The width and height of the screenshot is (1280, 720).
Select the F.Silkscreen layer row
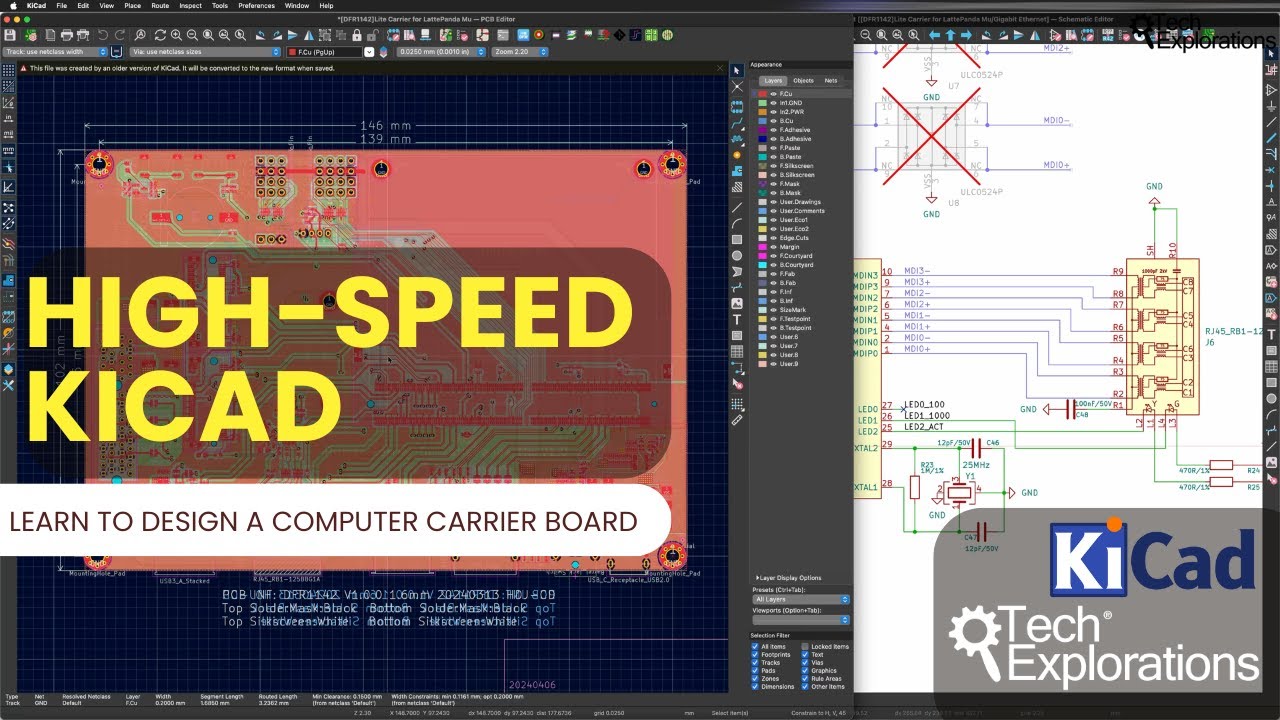click(803, 165)
